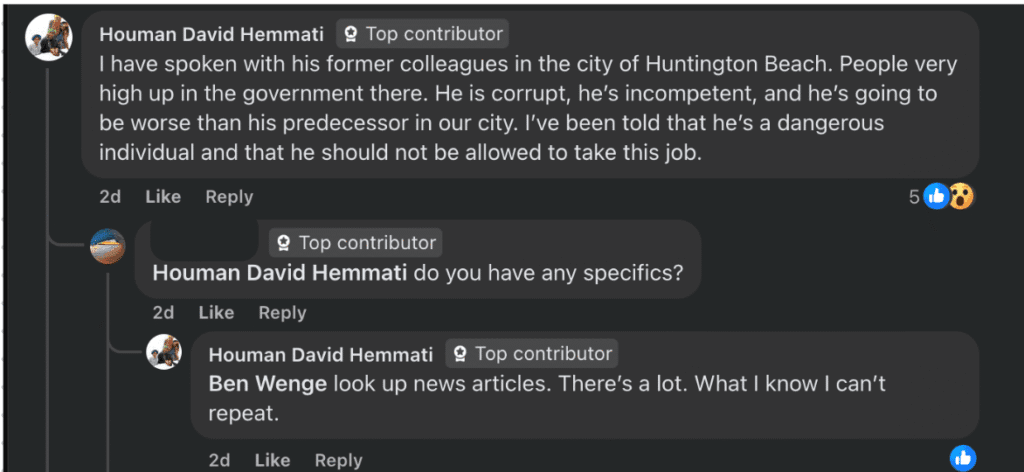Reply to the "look up news articles" comment
The height and width of the screenshot is (472, 1024).
[x=338, y=460]
